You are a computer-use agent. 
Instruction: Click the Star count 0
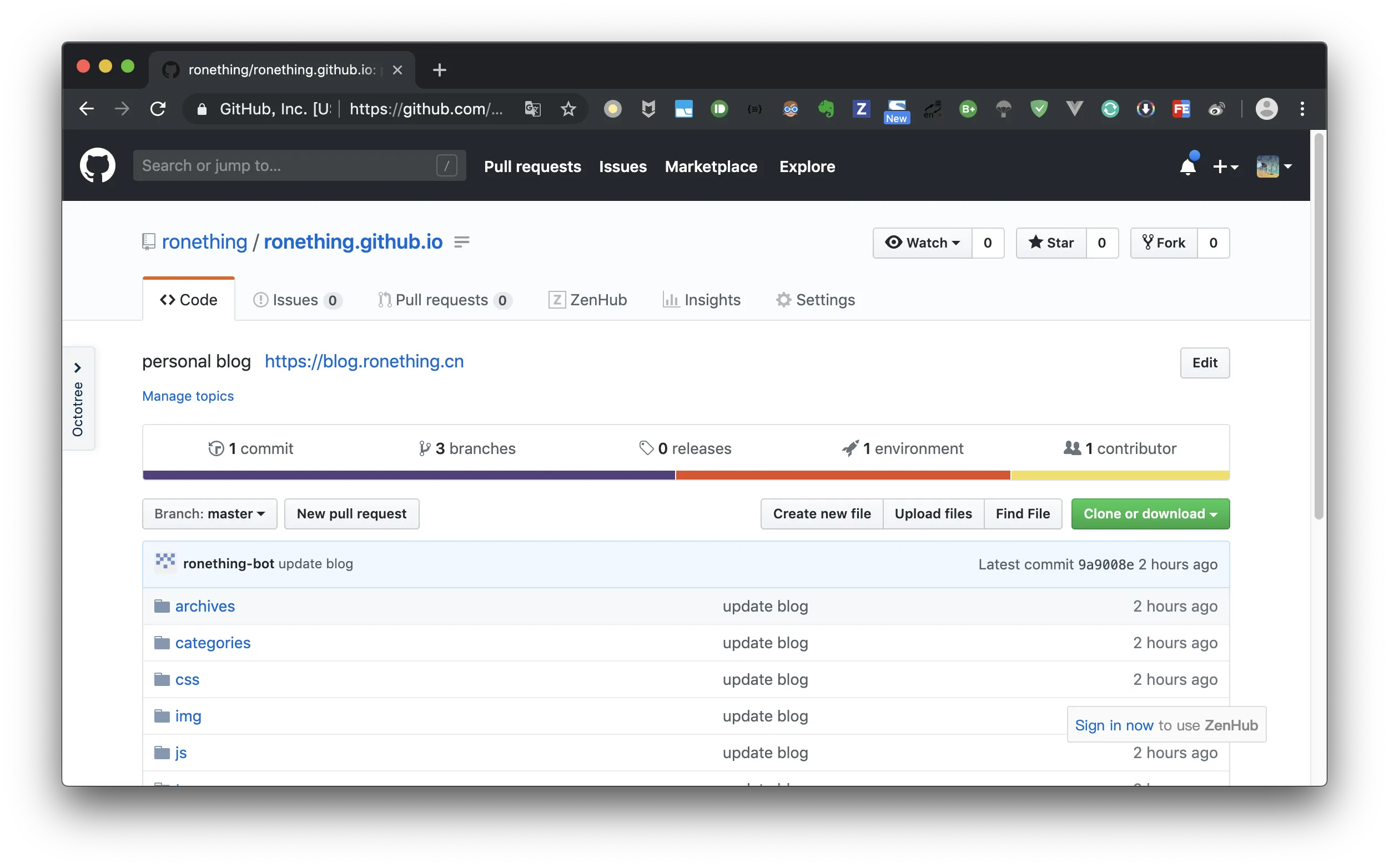point(1102,243)
